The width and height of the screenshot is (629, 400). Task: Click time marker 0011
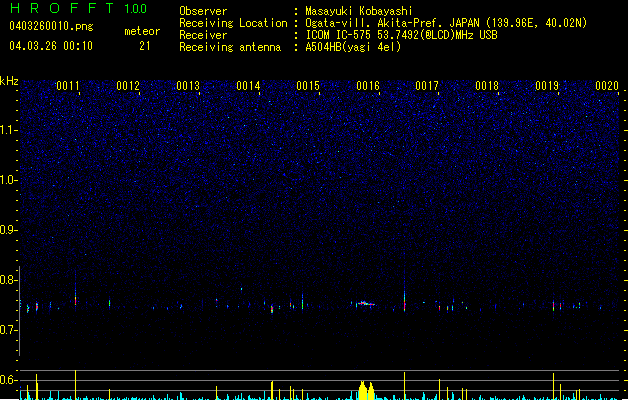pyautogui.click(x=68, y=86)
